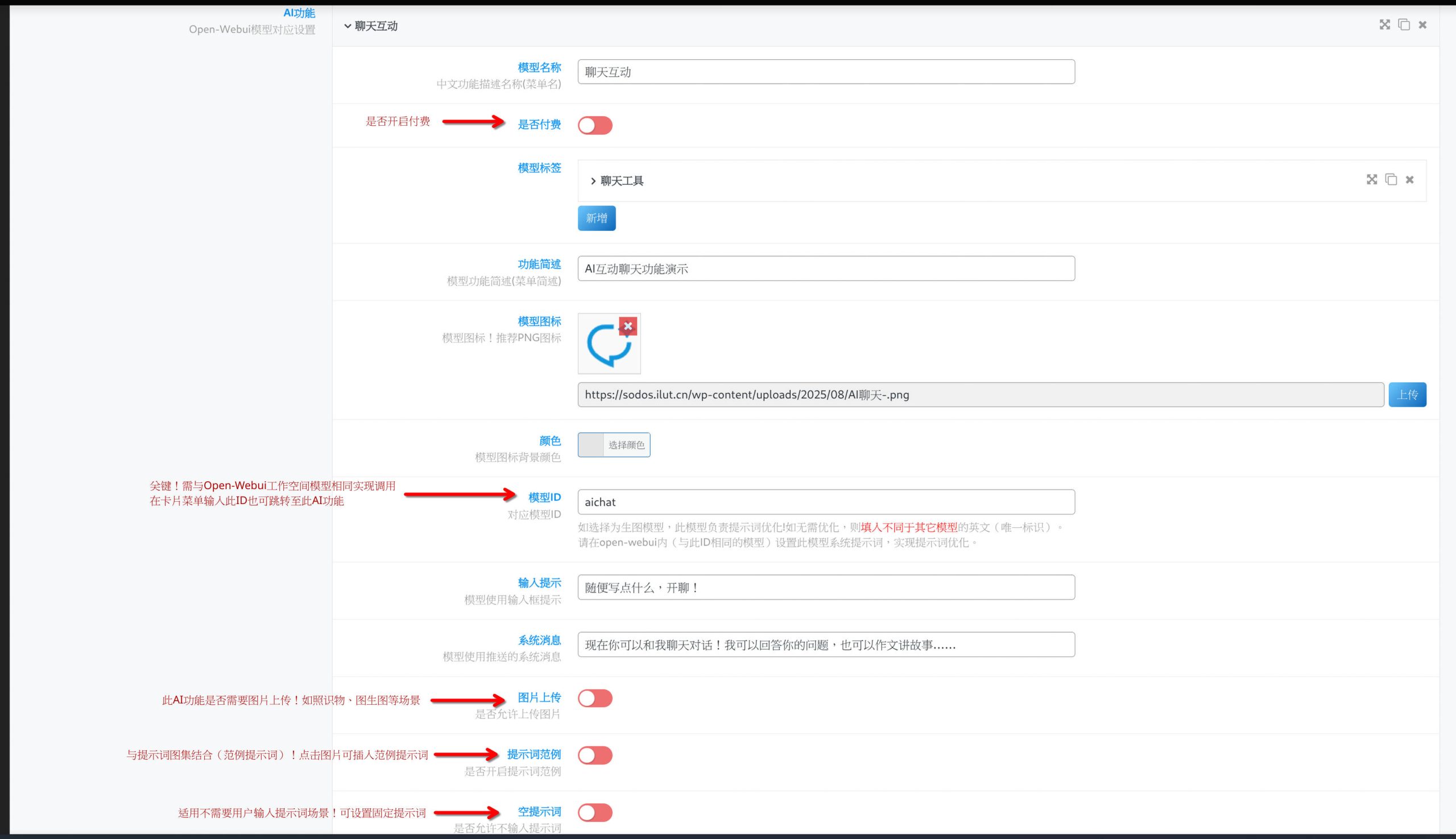This screenshot has height=839, width=1456.
Task: Click the copy icon of the 聊天工具 tag
Action: pos(1391,180)
